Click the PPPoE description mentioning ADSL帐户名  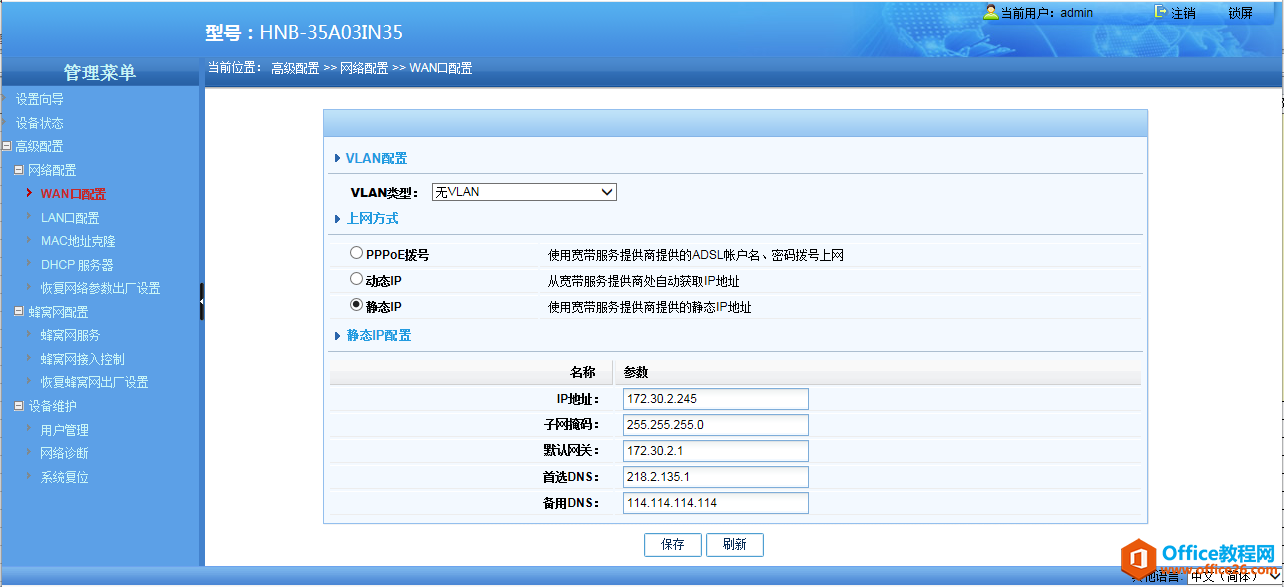696,255
